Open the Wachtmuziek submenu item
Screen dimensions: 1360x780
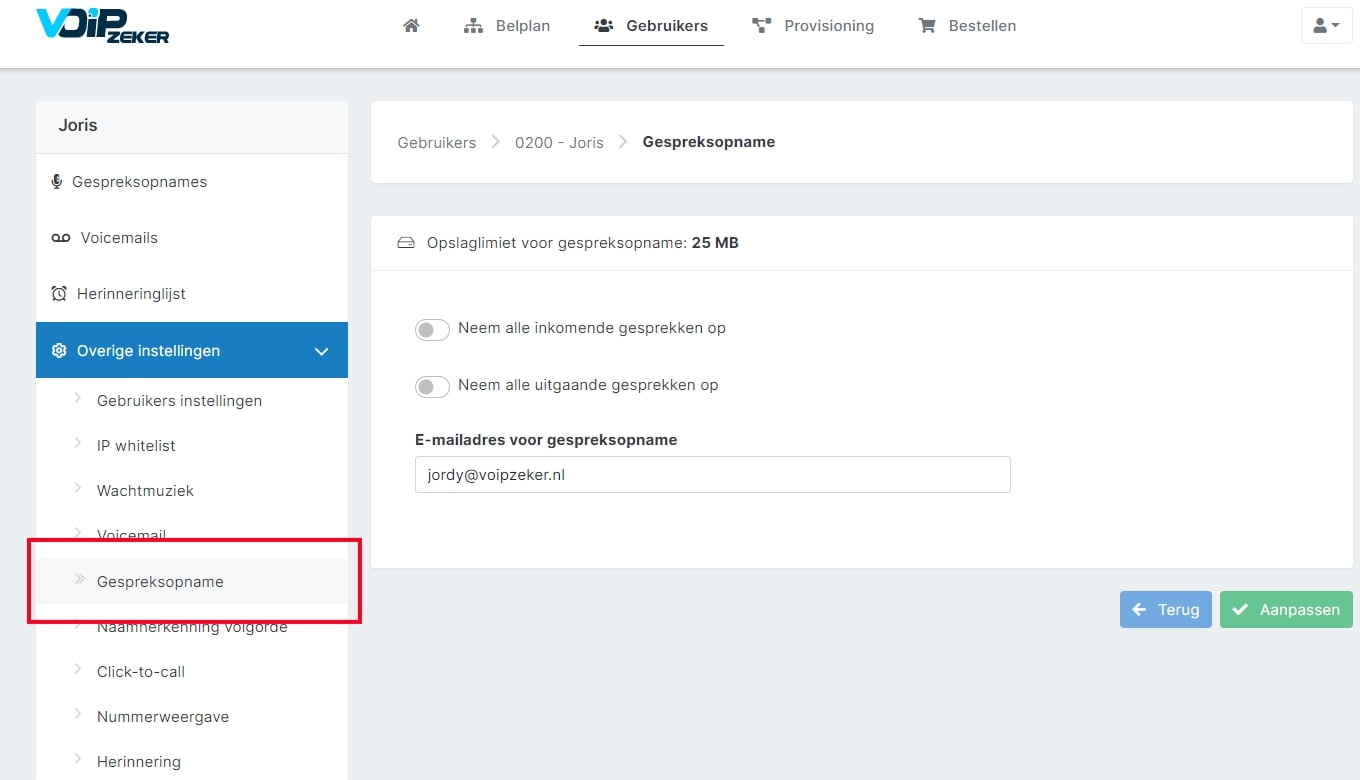click(145, 491)
